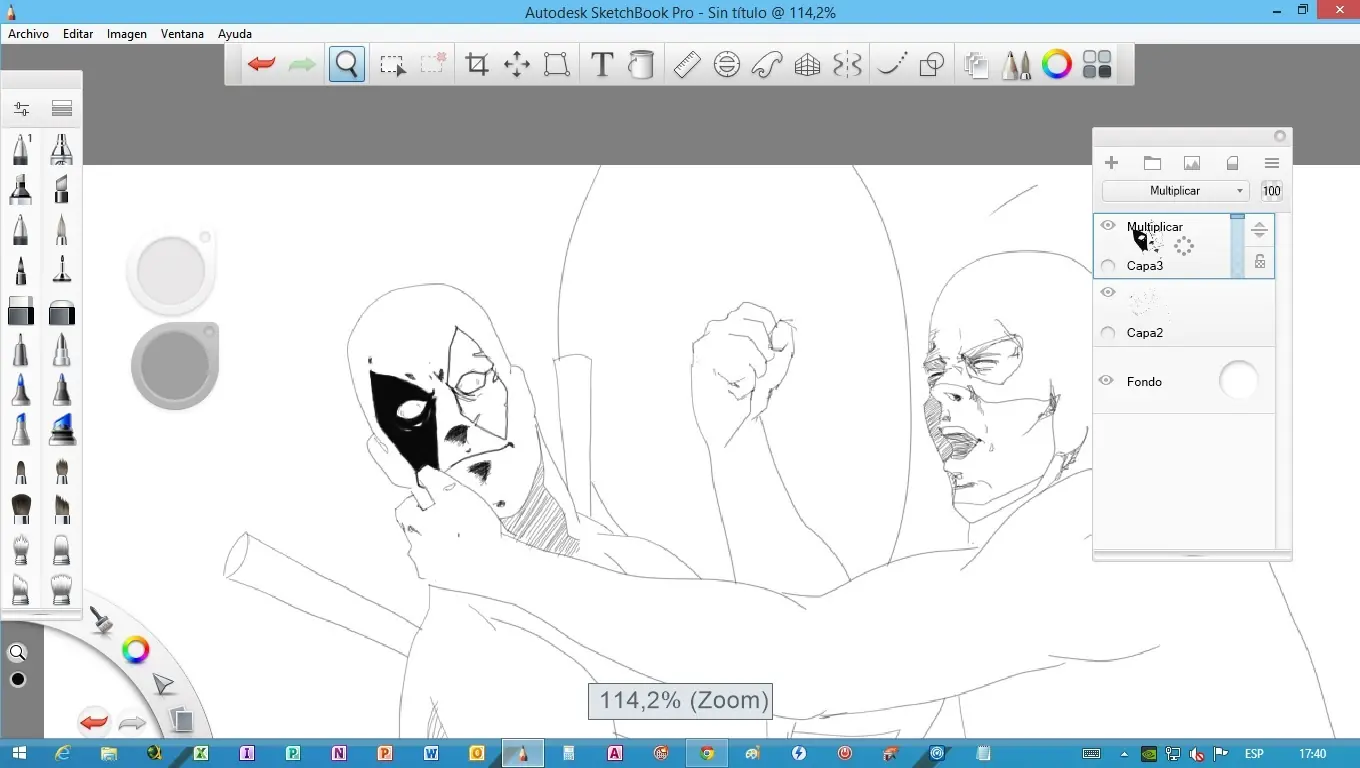Enable the Perspective grid tool

coord(807,65)
